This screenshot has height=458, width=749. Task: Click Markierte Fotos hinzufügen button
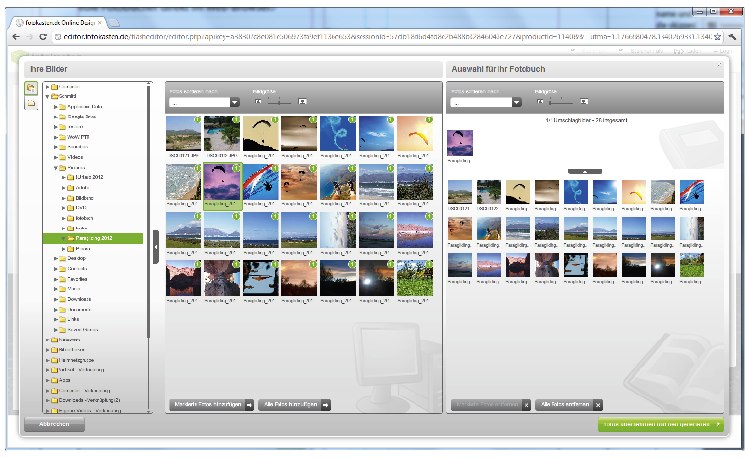(x=212, y=405)
